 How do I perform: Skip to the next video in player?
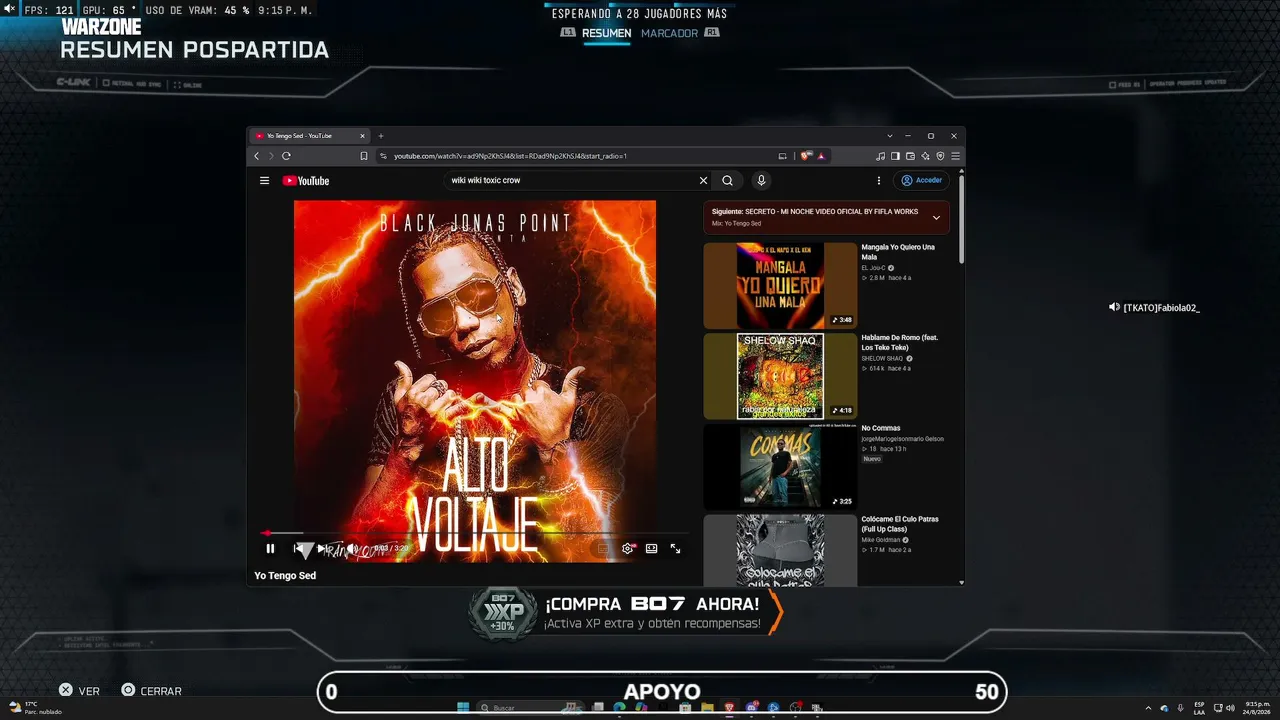pos(321,548)
